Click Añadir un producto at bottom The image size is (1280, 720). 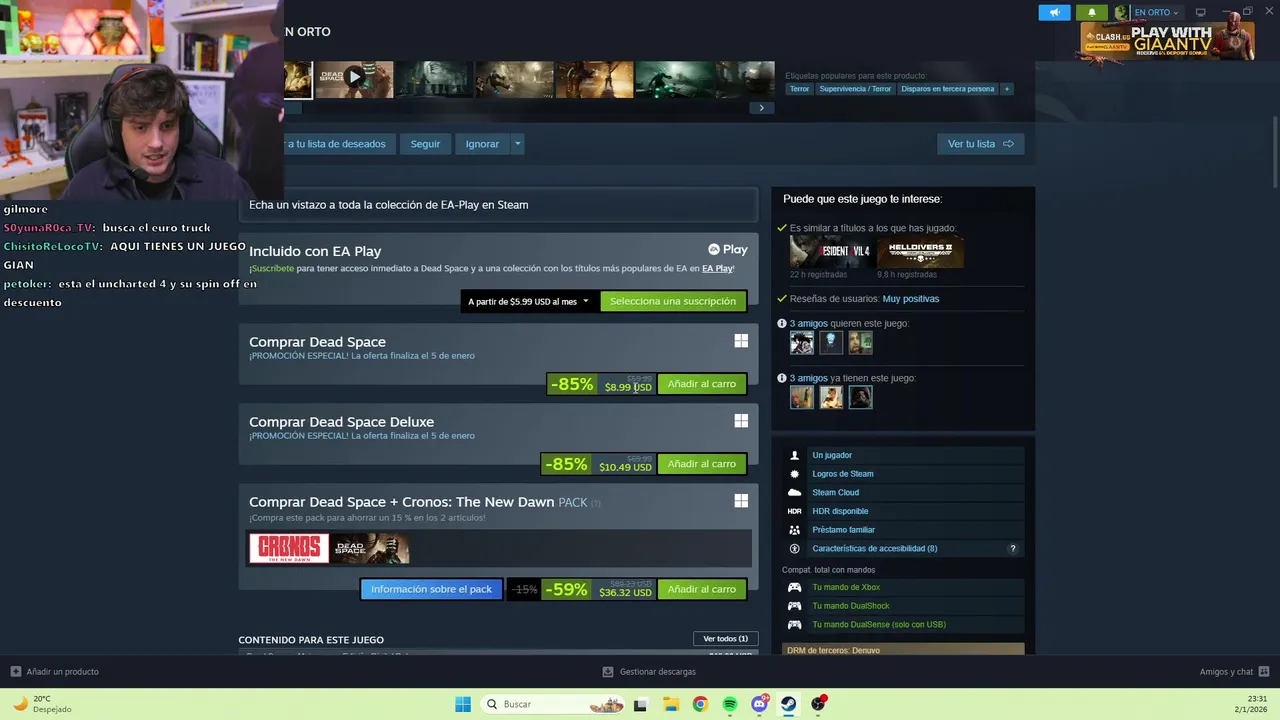[55, 672]
